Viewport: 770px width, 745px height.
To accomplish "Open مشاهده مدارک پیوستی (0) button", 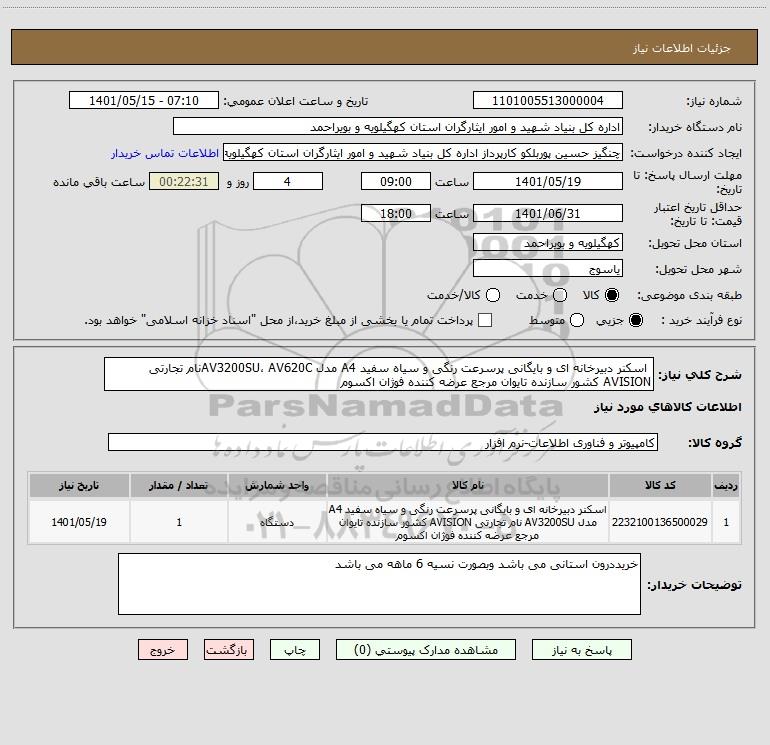I will [x=426, y=650].
